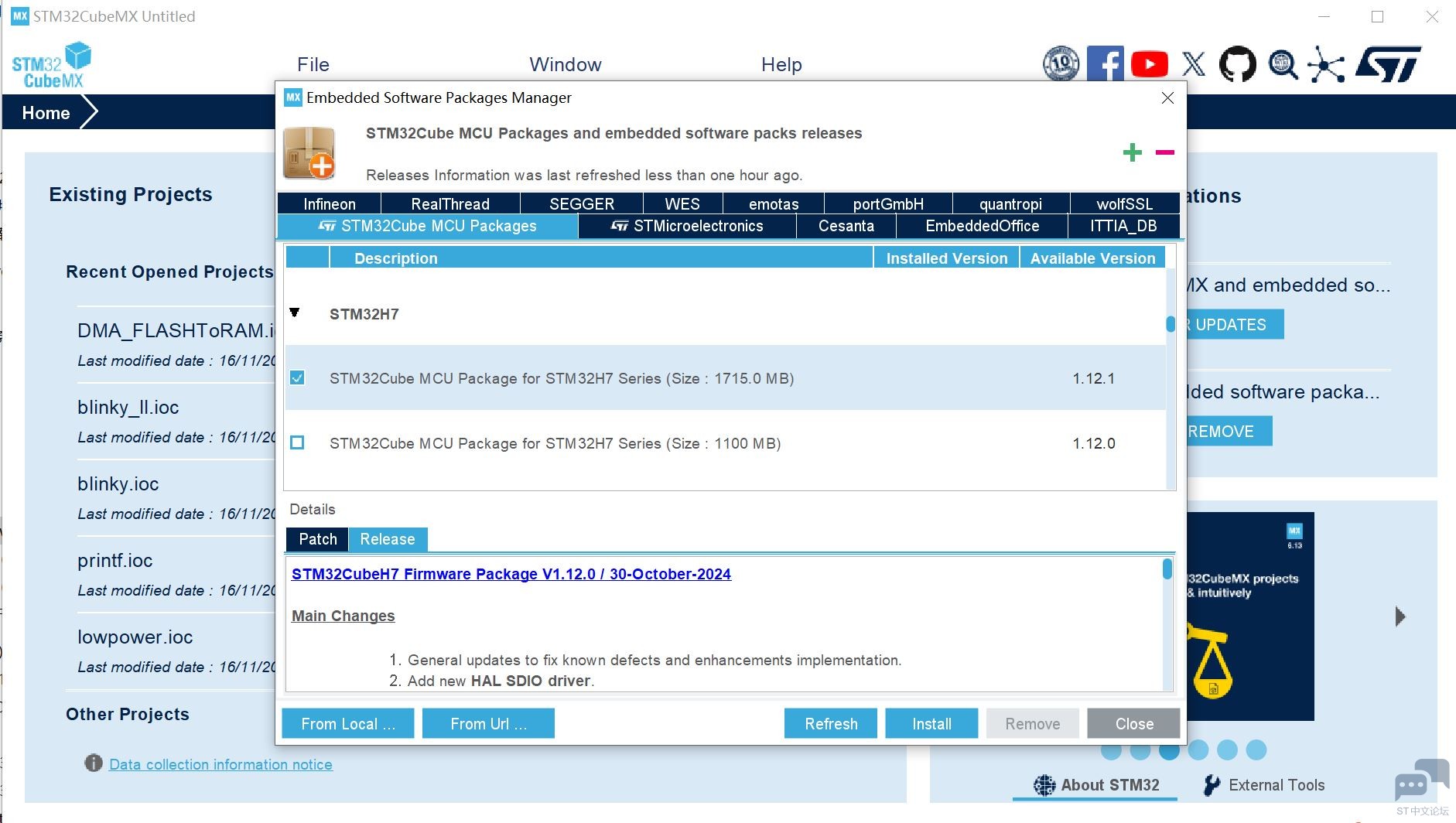This screenshot has height=823, width=1456.
Task: Refresh the package list
Action: [831, 723]
